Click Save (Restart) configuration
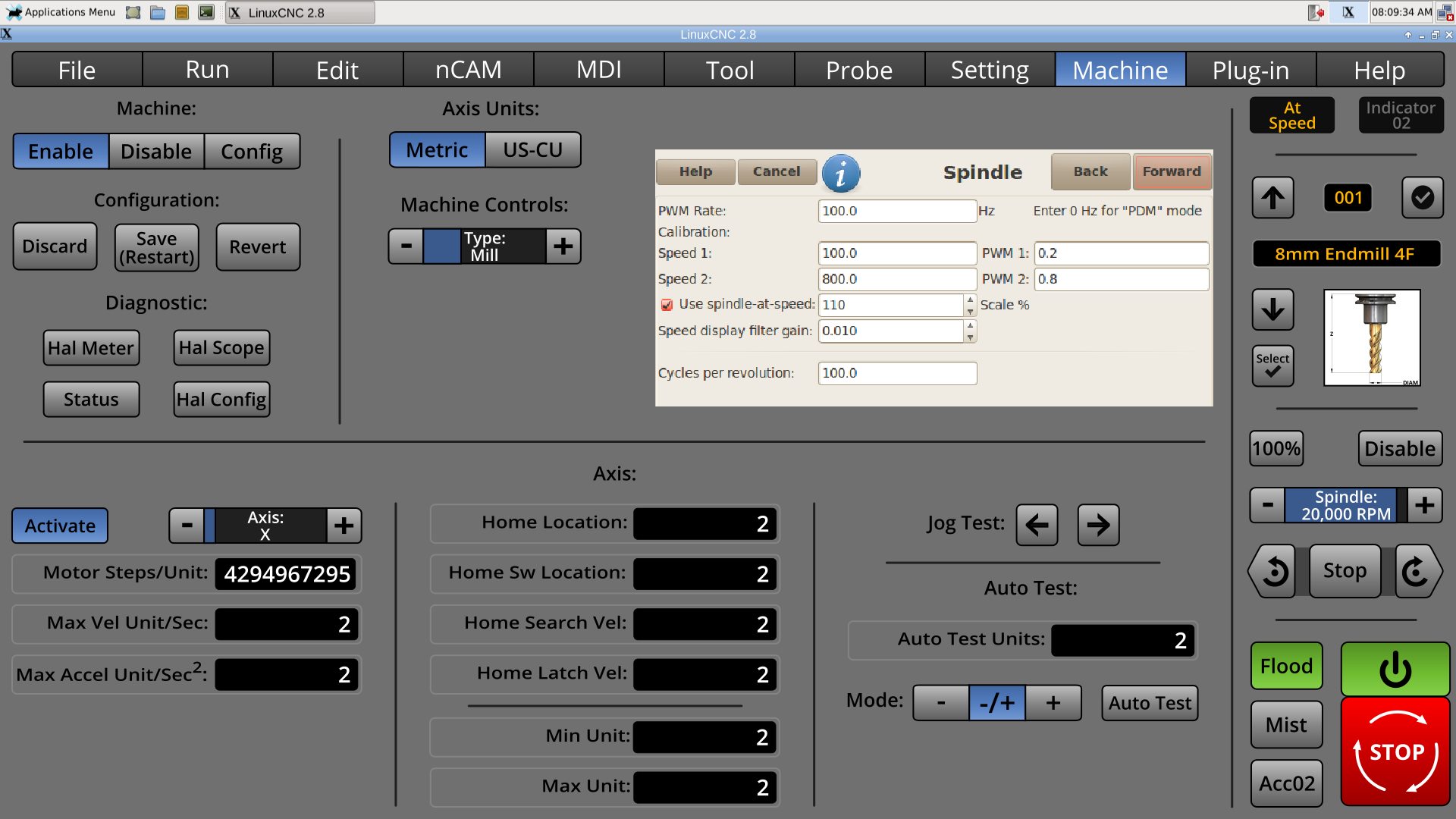This screenshot has height=819, width=1456. (x=156, y=247)
